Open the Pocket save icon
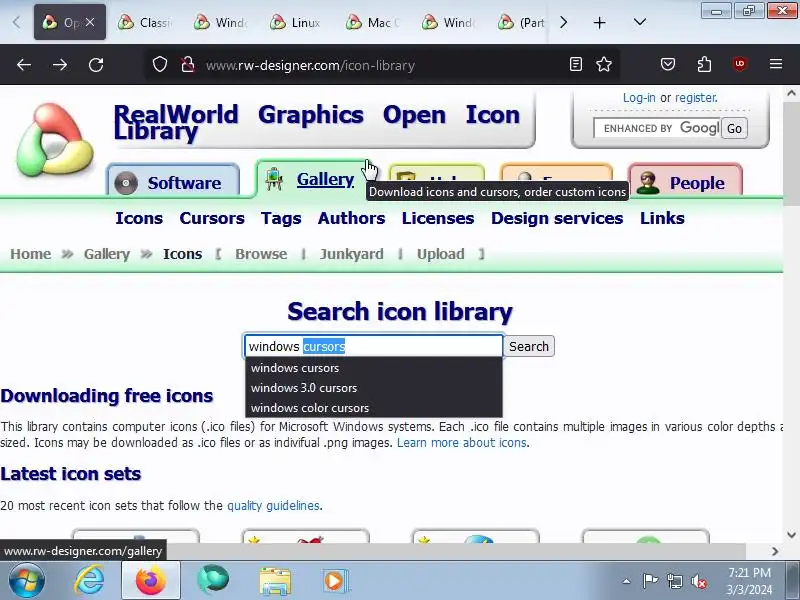Screen dimensions: 800x600 tap(668, 64)
